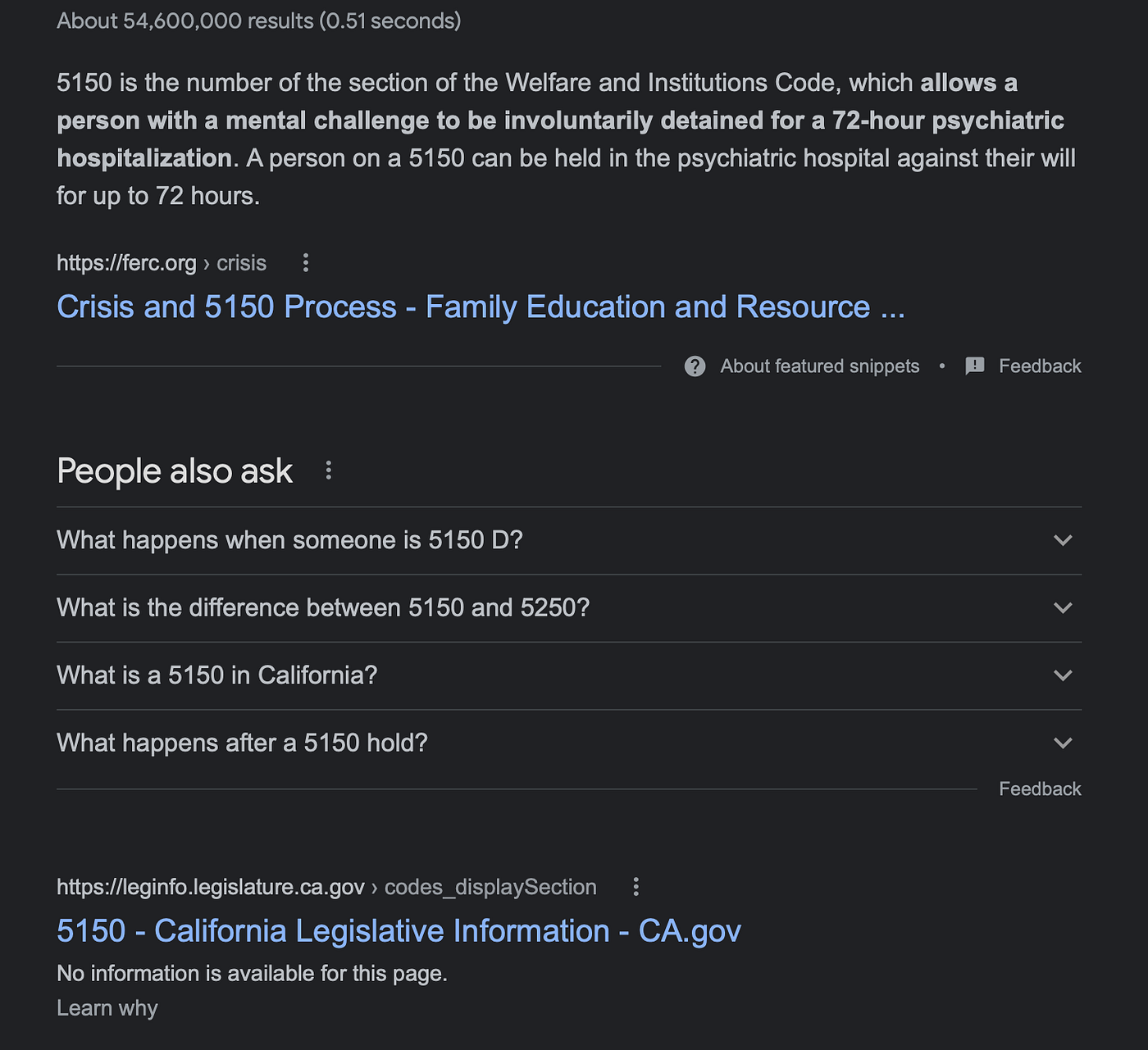Expand chevron for difference between 5150 and 5250
1148x1050 pixels.
pos(1063,607)
